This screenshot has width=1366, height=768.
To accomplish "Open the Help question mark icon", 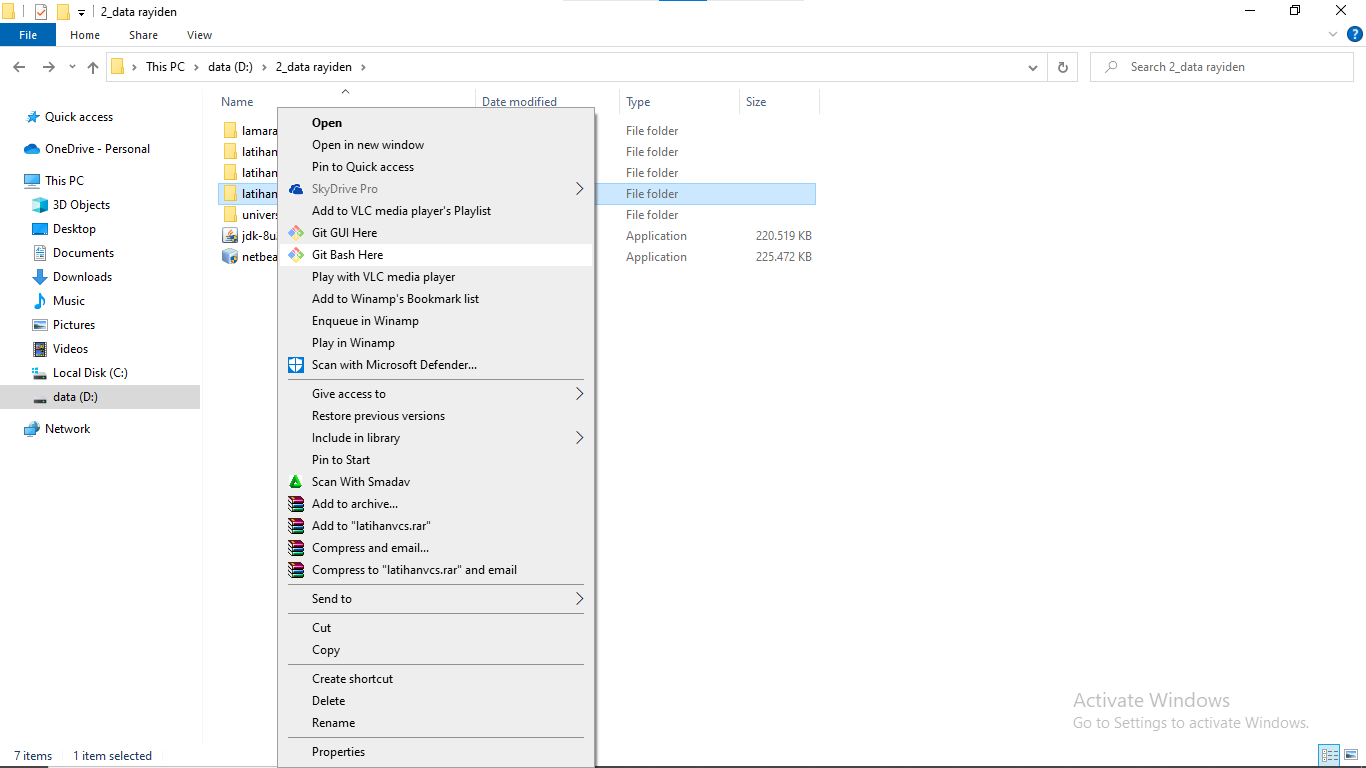I will click(x=1355, y=34).
